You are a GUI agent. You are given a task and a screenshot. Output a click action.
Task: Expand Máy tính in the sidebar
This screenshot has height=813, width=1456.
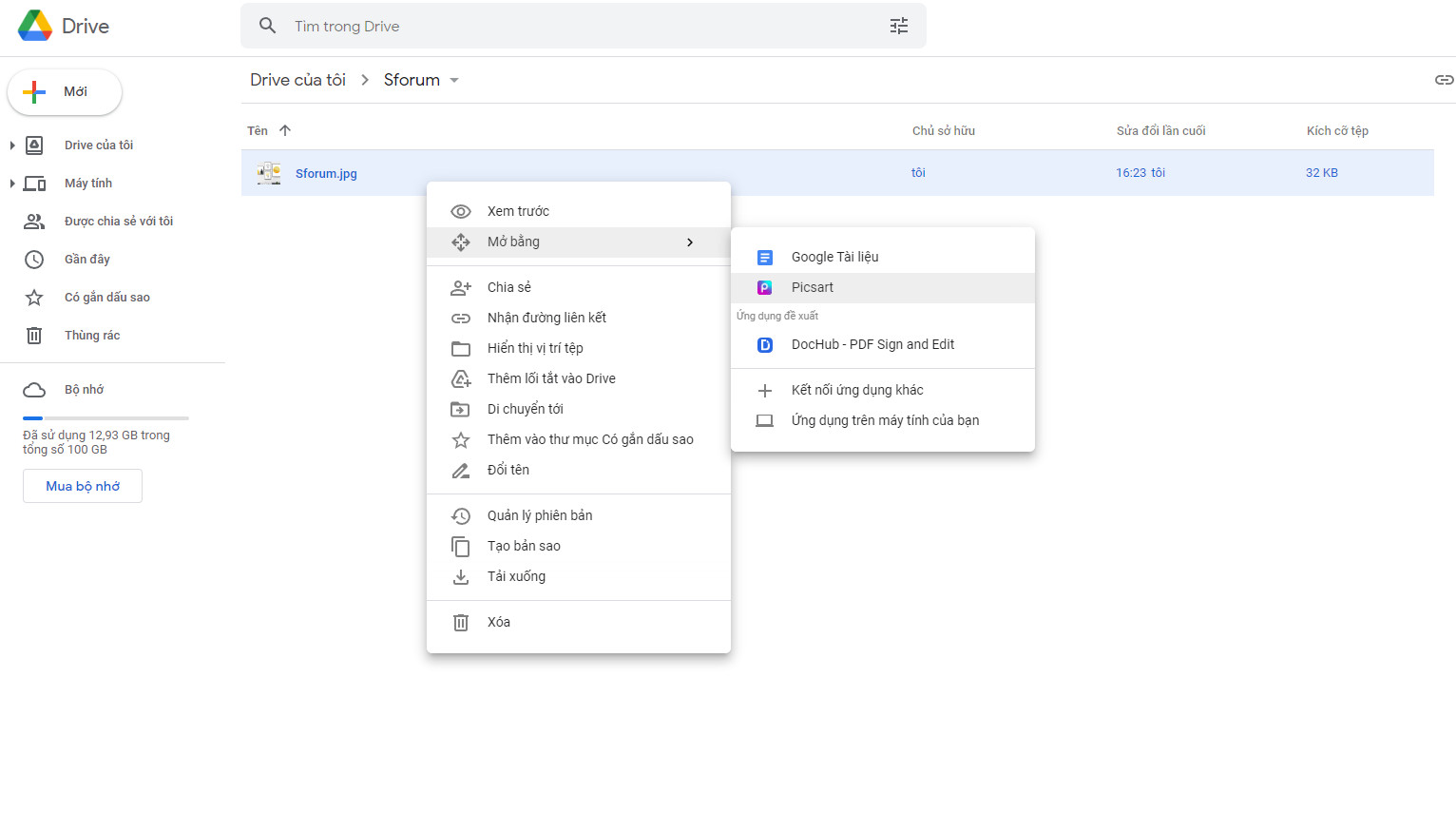point(10,183)
